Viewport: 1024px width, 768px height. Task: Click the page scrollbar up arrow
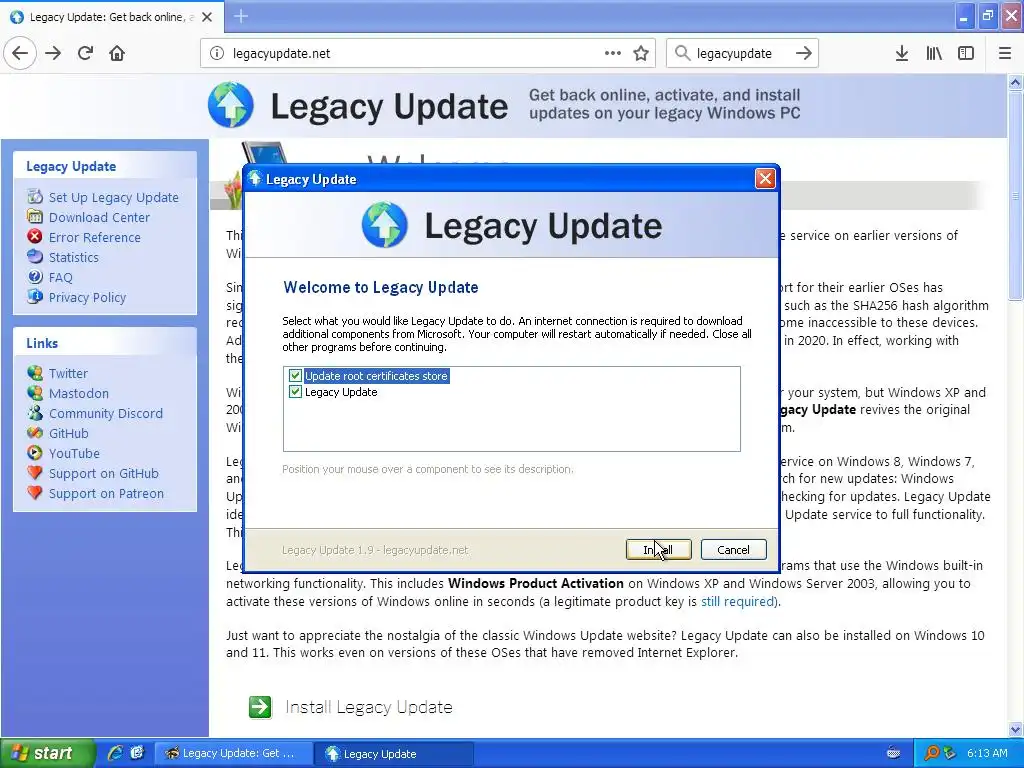[x=1015, y=82]
